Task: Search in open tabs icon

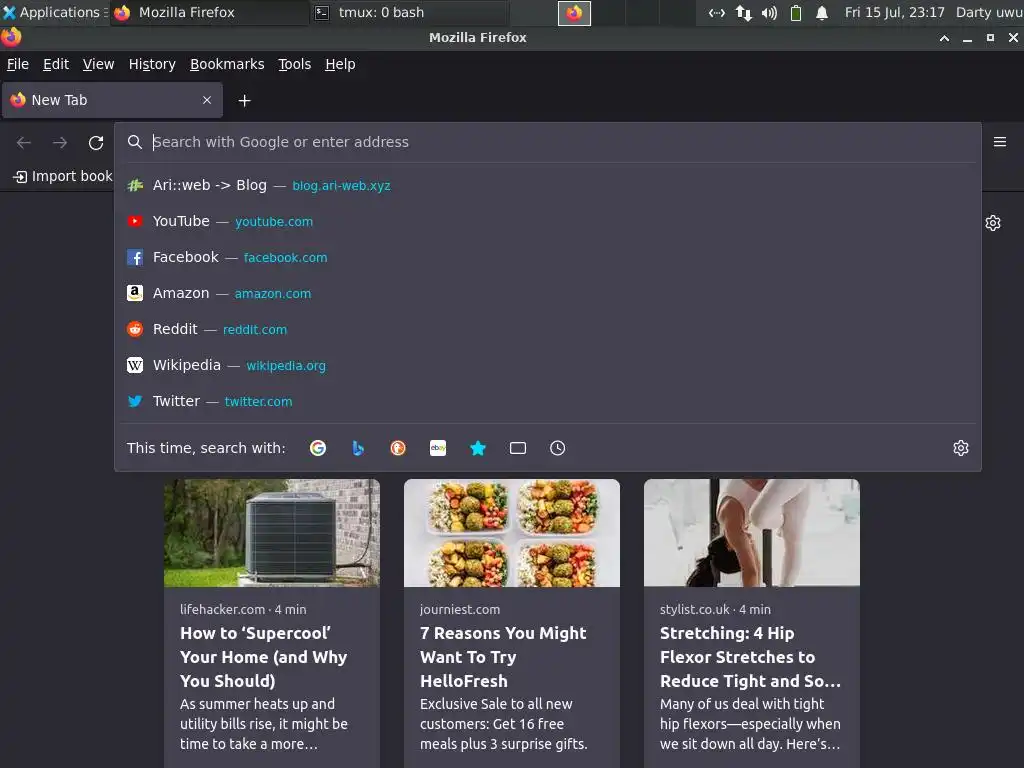Action: [x=518, y=448]
